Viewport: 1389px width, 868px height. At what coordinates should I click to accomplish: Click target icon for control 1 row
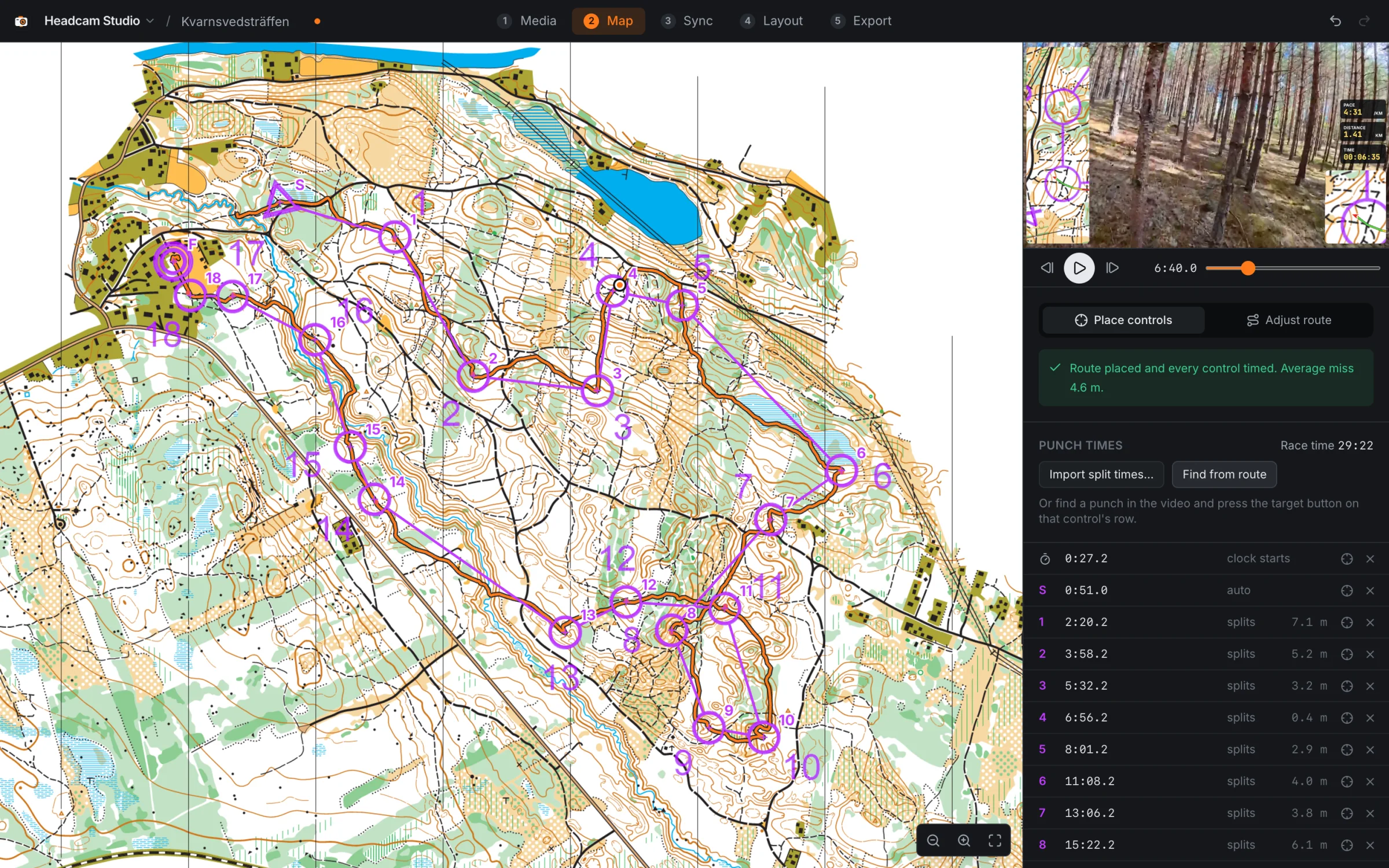pos(1347,622)
